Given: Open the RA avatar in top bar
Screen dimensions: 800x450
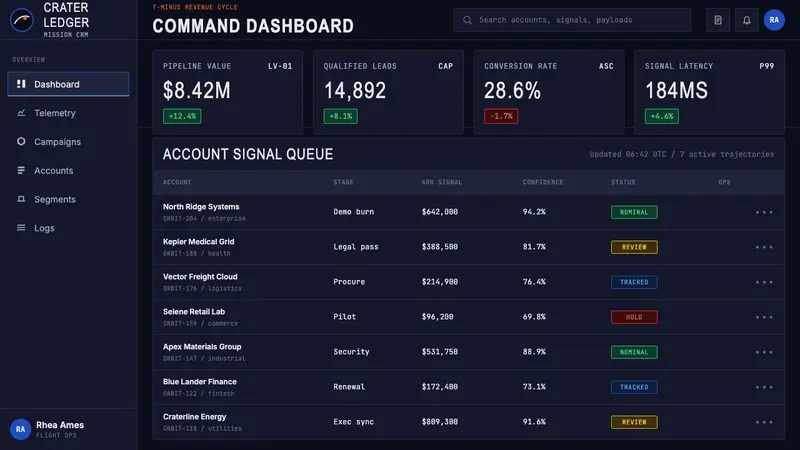Looking at the screenshot, I should tap(774, 20).
